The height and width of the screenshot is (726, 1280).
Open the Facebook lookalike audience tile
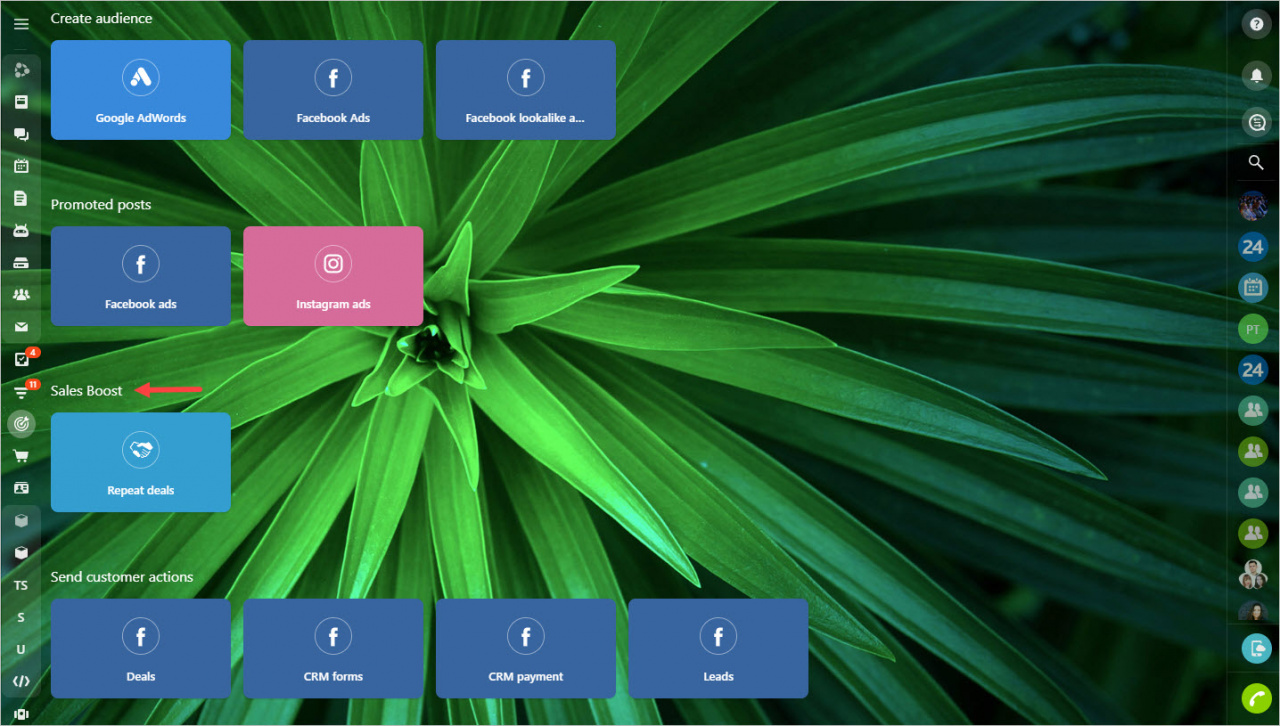click(525, 90)
